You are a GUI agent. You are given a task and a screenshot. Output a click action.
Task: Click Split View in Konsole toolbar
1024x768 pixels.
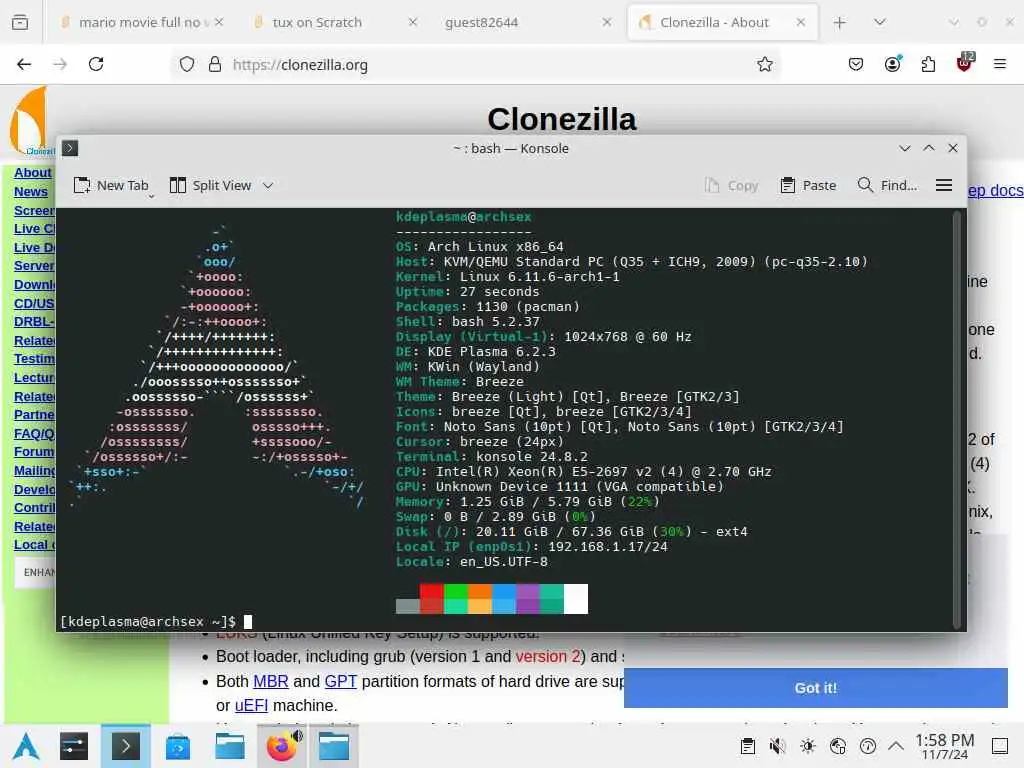point(210,185)
